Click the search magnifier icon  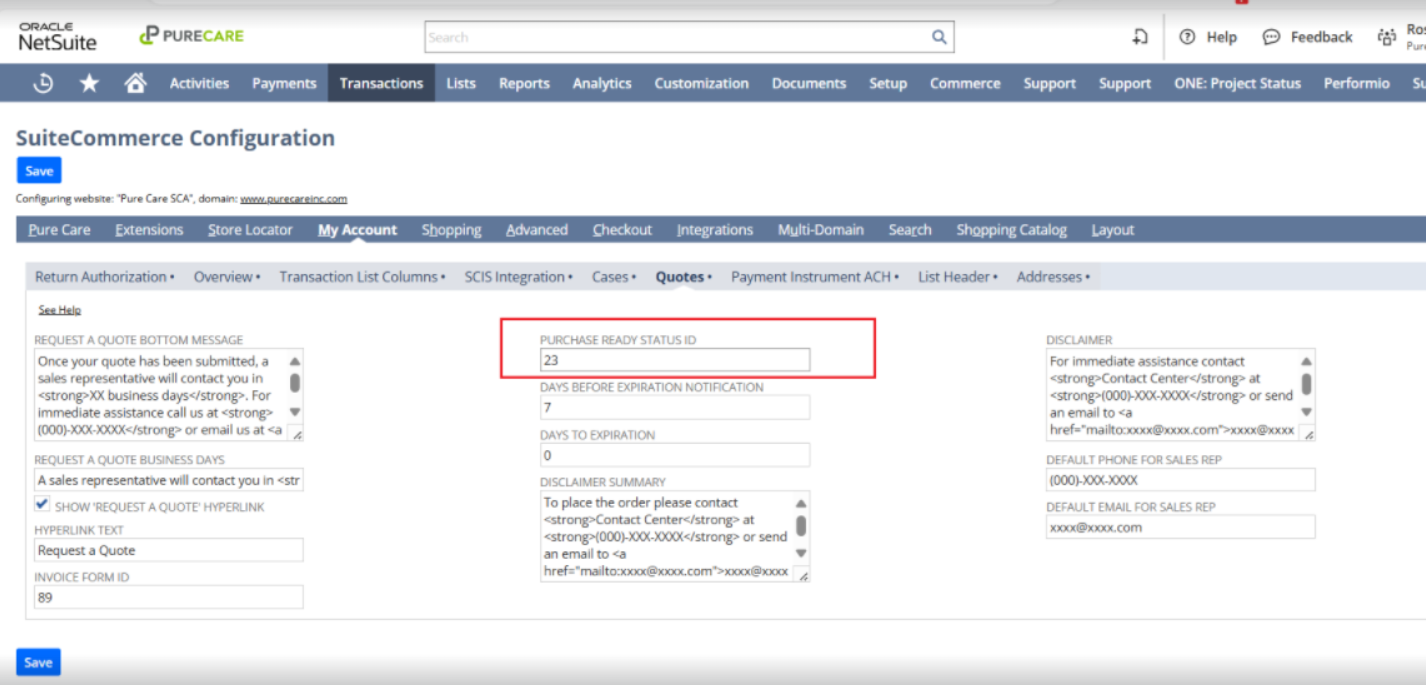coord(939,37)
